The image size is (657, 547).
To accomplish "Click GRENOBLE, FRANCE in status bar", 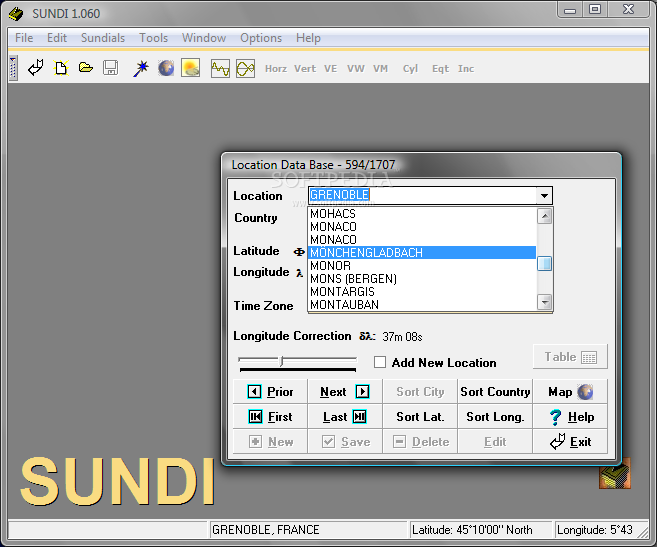I will 308,530.
